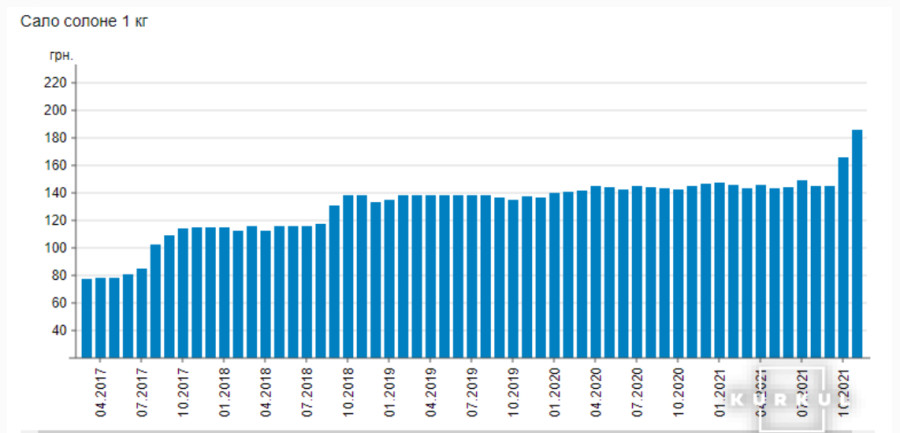Click the chart title "Сало солоне 1 кг"
The width and height of the screenshot is (900, 433).
(x=84, y=21)
